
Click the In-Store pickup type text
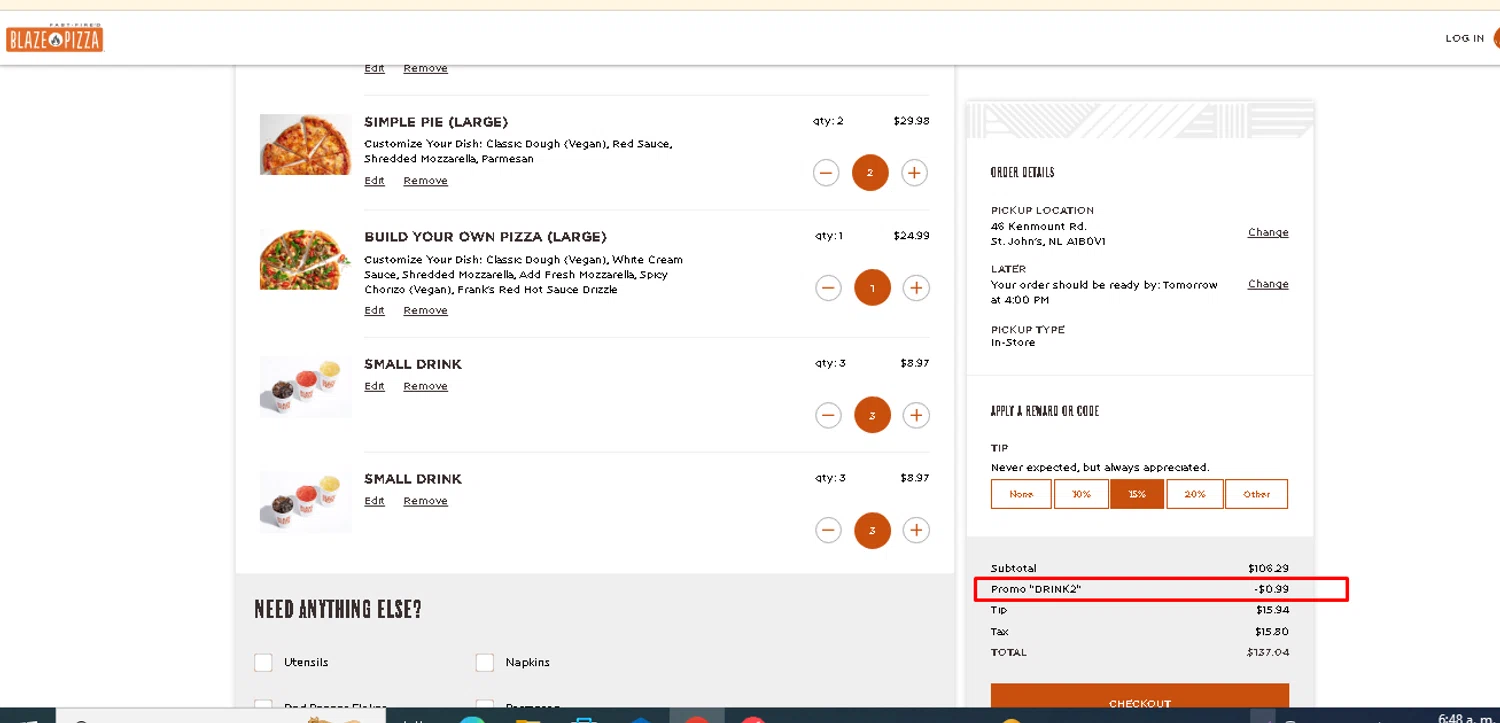click(1013, 343)
